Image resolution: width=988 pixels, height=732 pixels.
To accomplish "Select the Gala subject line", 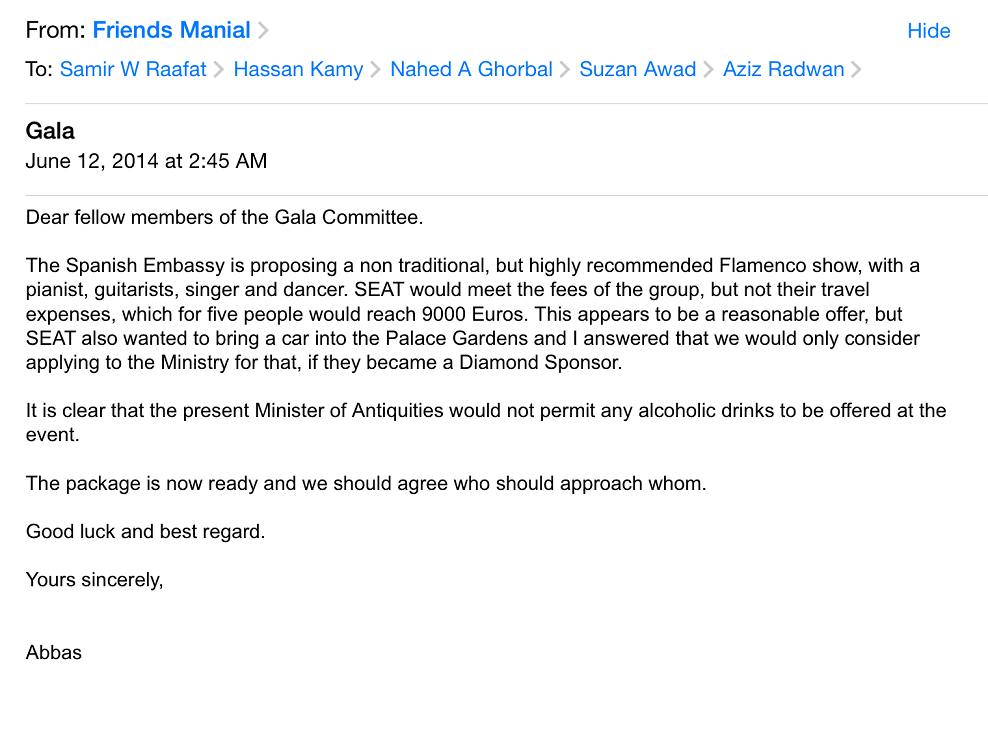I will coord(50,131).
